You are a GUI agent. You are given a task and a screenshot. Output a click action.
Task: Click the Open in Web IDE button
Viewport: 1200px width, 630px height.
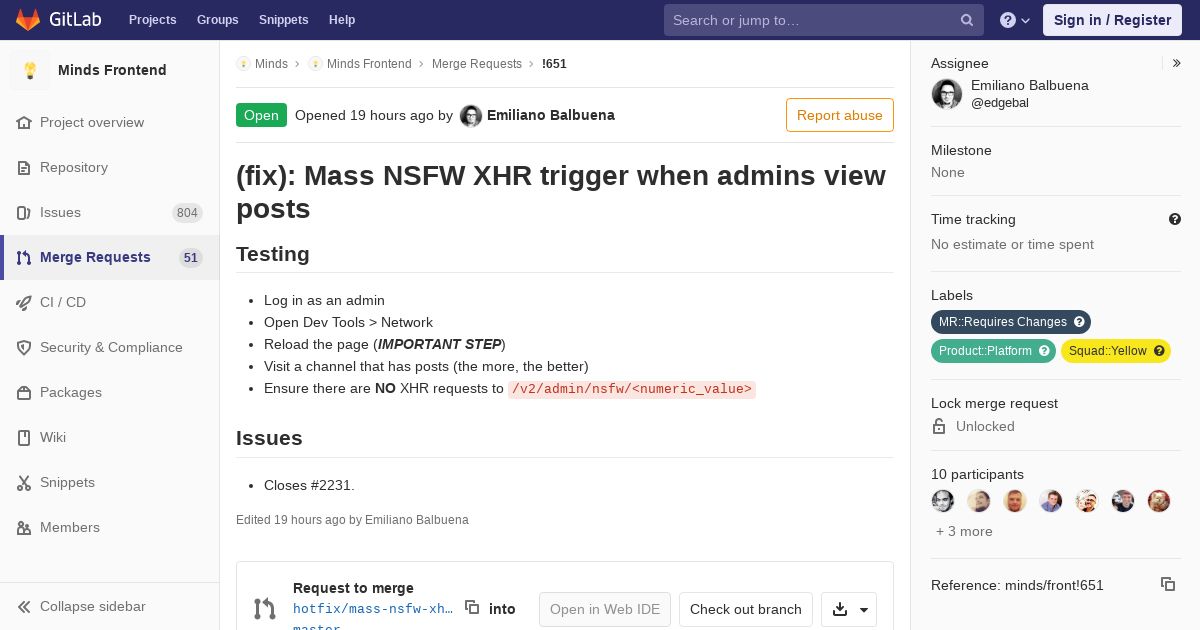[605, 609]
